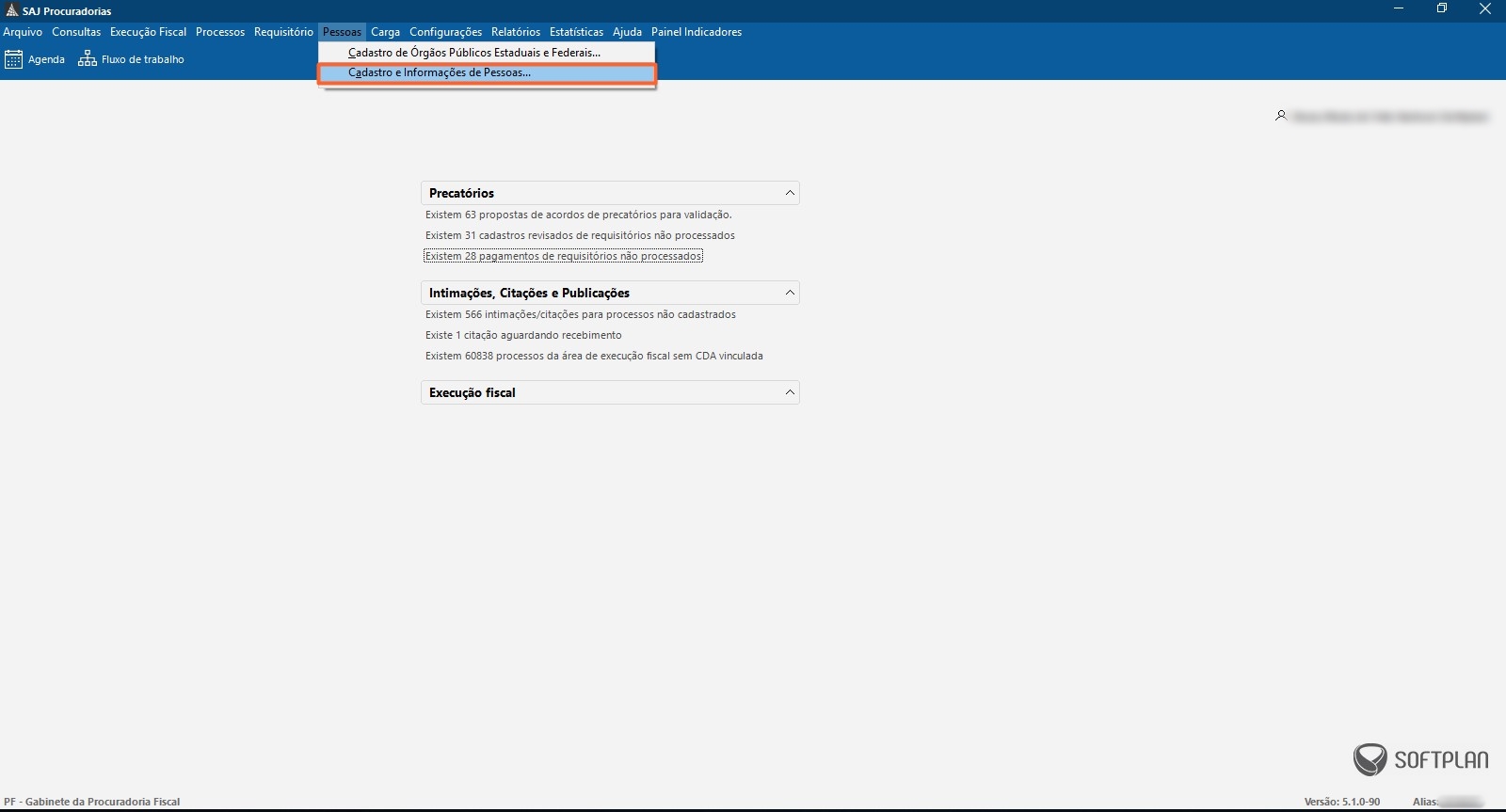Viewport: 1506px width, 812px height.
Task: Collapse the Precatórios section
Action: click(x=790, y=193)
